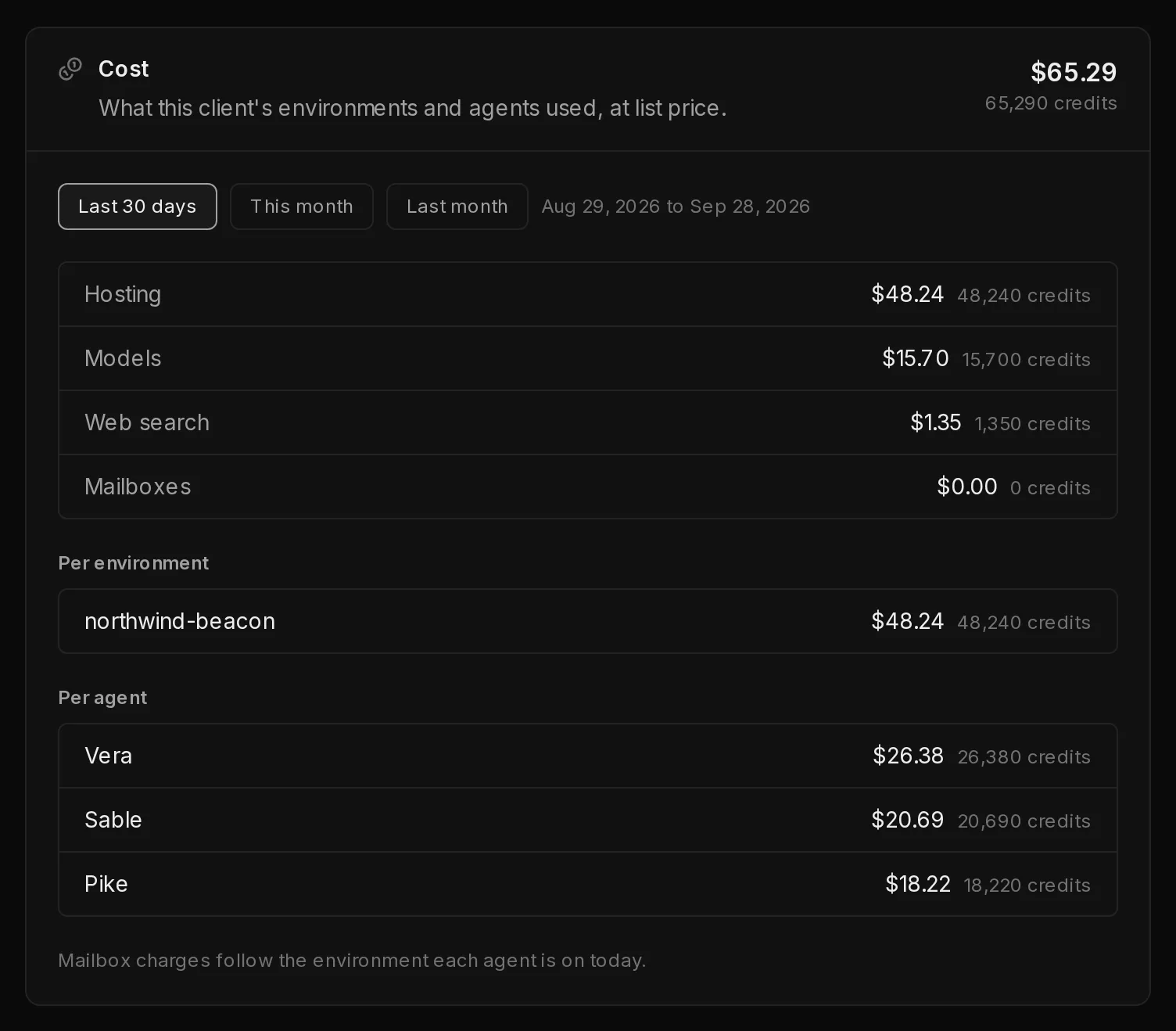Click the Cost panel title

[124, 69]
